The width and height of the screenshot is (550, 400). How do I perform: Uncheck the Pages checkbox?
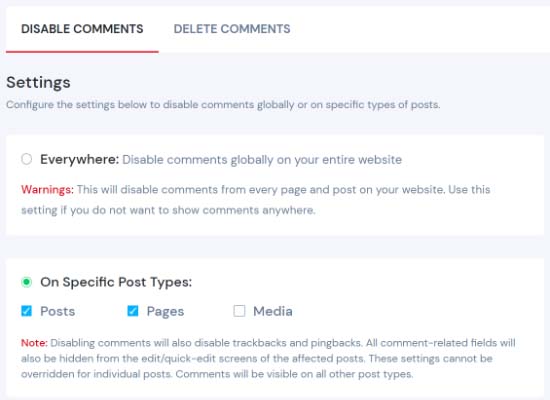click(133, 311)
